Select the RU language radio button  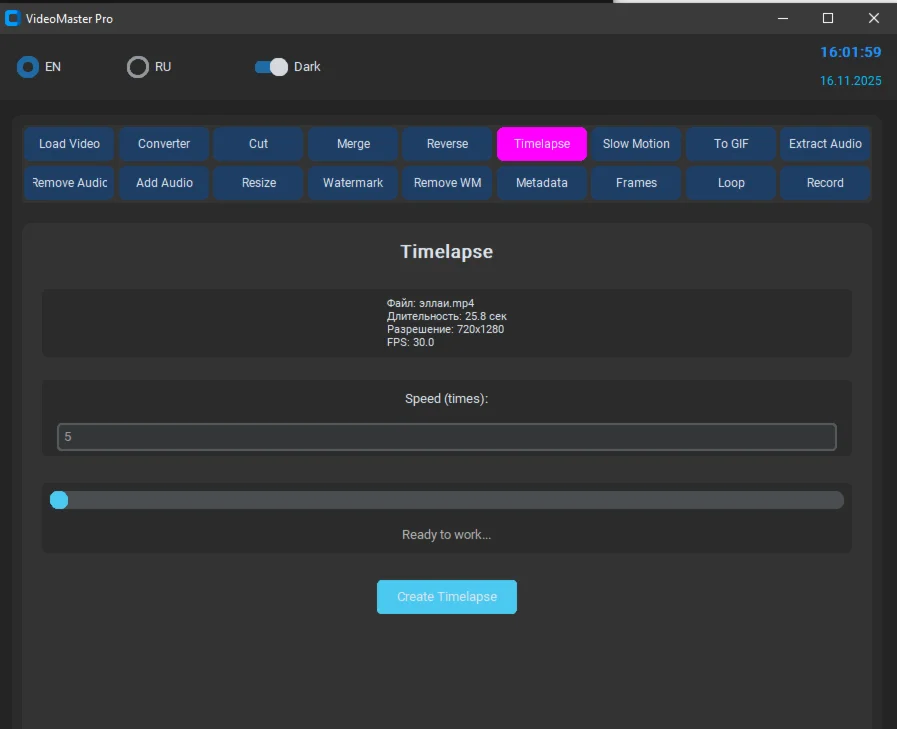point(138,67)
